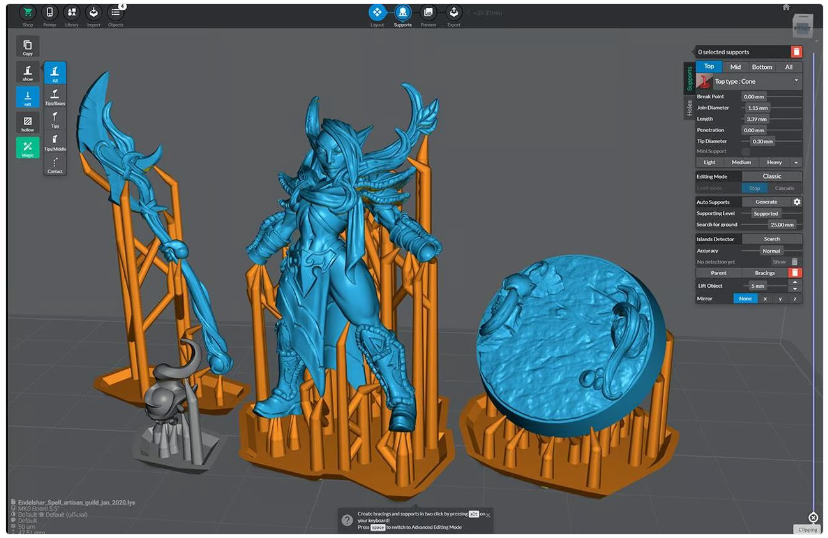828x538 pixels.
Task: Choose the Light support preset
Action: [x=709, y=162]
